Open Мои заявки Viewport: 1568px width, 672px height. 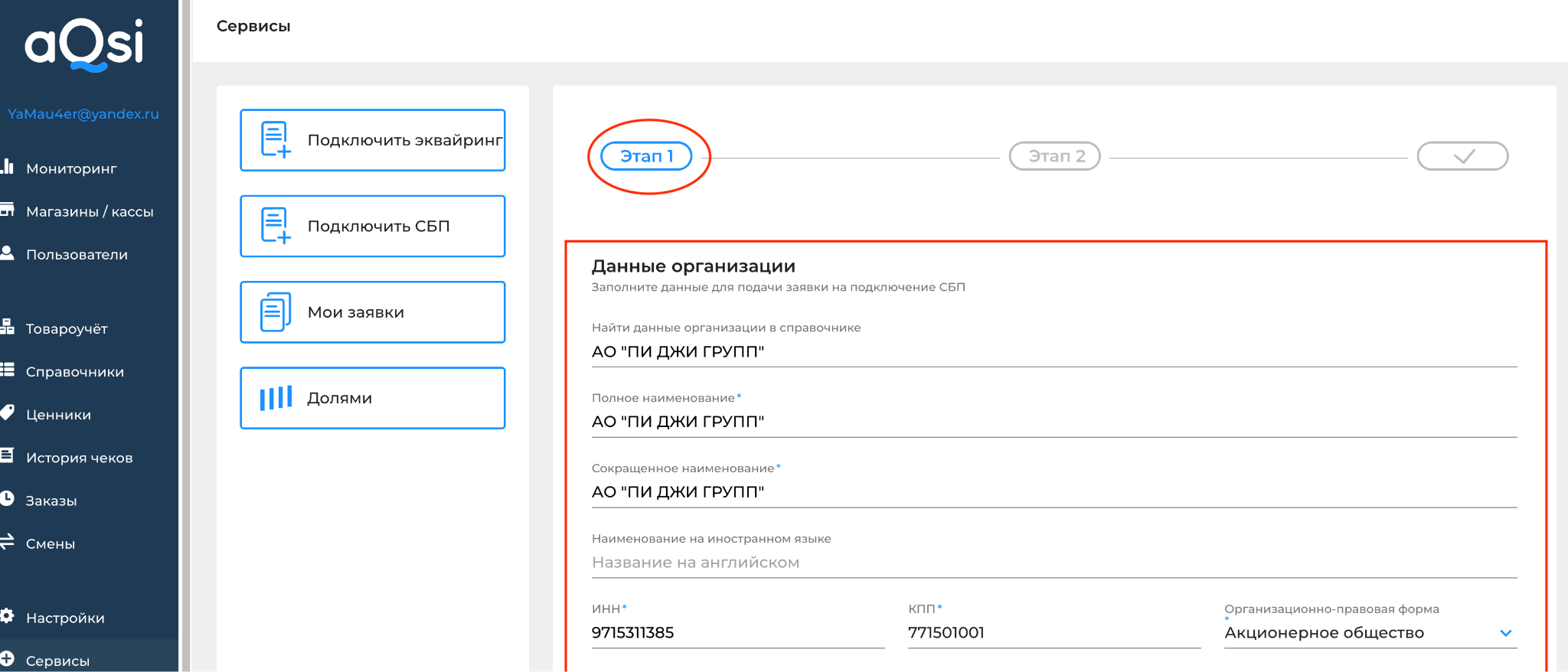click(x=373, y=312)
